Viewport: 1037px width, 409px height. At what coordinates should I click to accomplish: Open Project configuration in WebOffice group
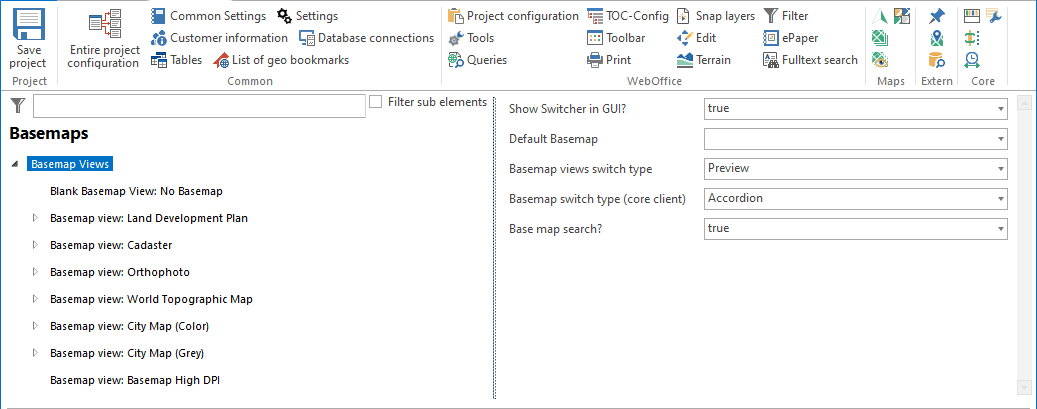[513, 16]
